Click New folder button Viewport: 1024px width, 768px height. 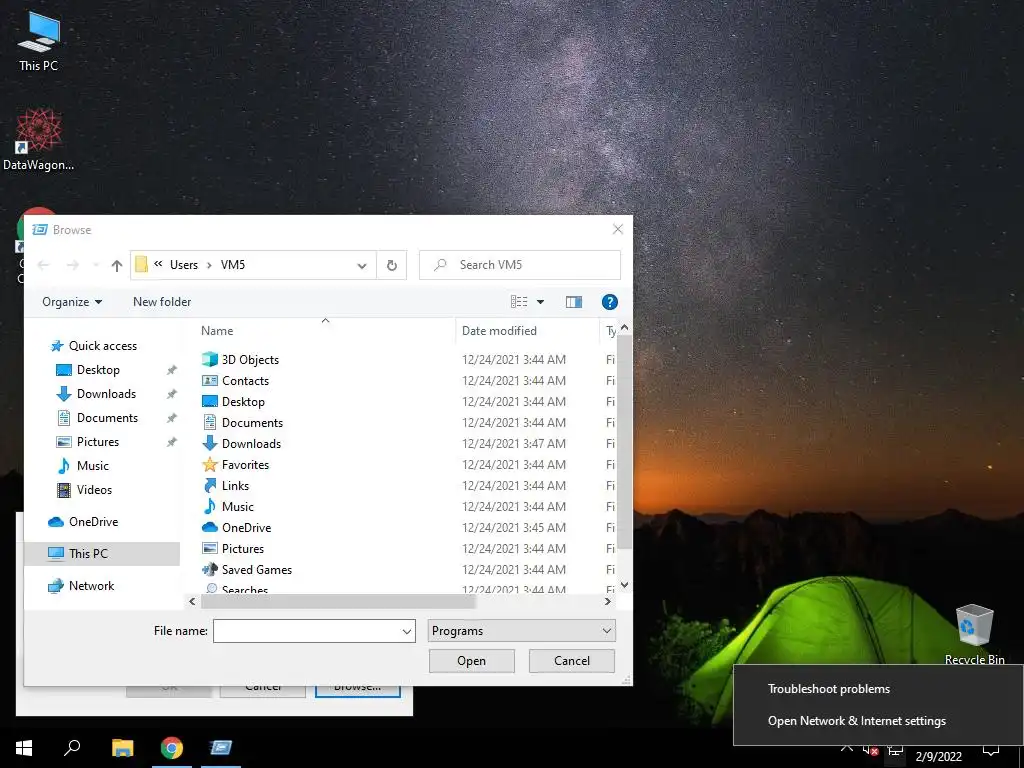point(162,302)
